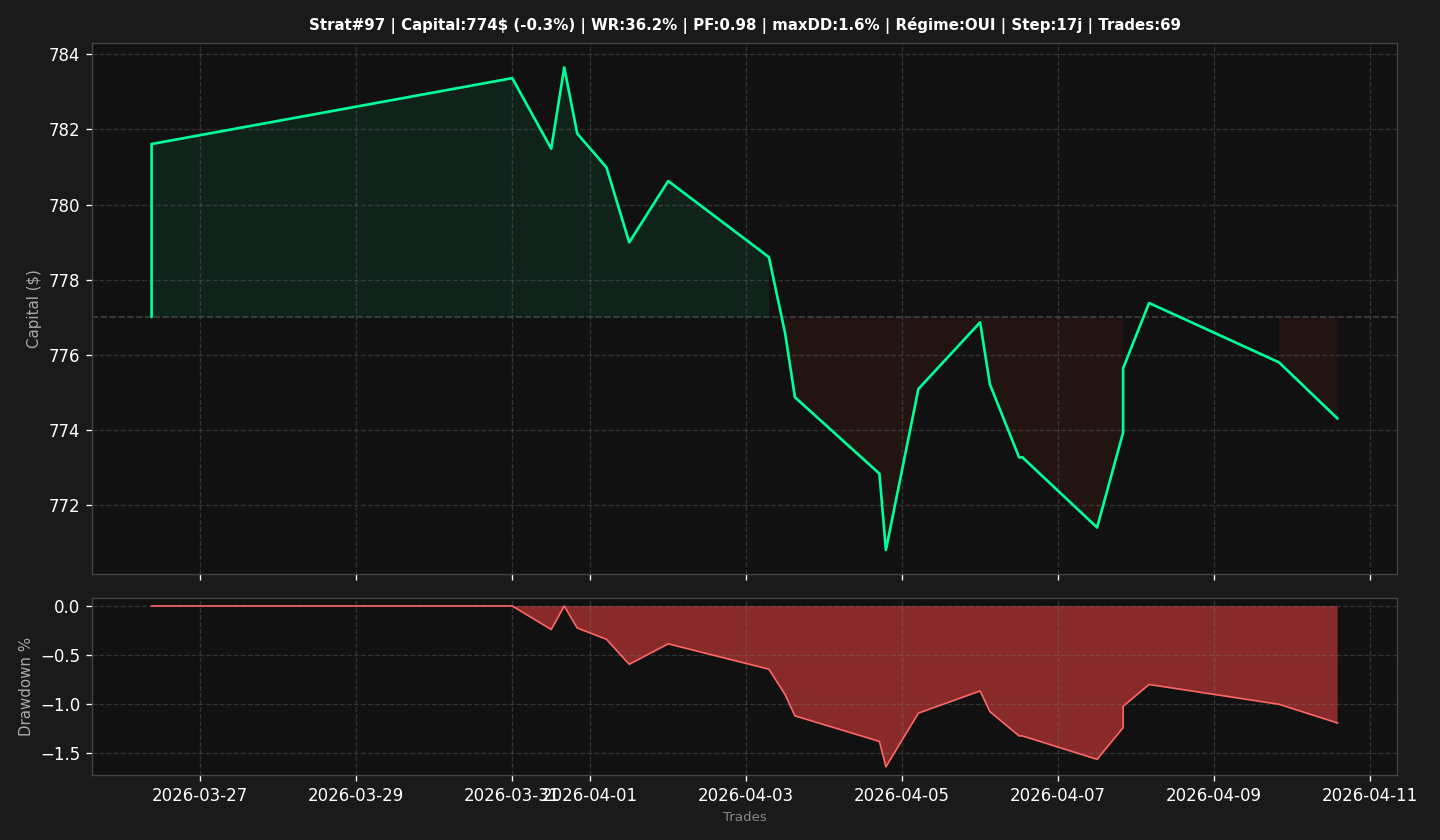Click the 780 capital axis tick label
The height and width of the screenshot is (840, 1440).
pyautogui.click(x=66, y=205)
